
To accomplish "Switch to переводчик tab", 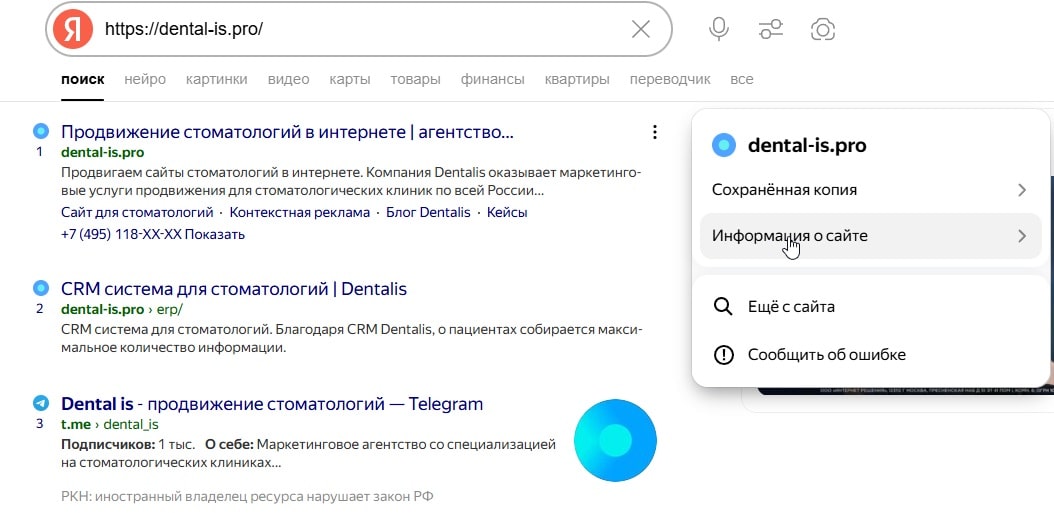I will [670, 79].
